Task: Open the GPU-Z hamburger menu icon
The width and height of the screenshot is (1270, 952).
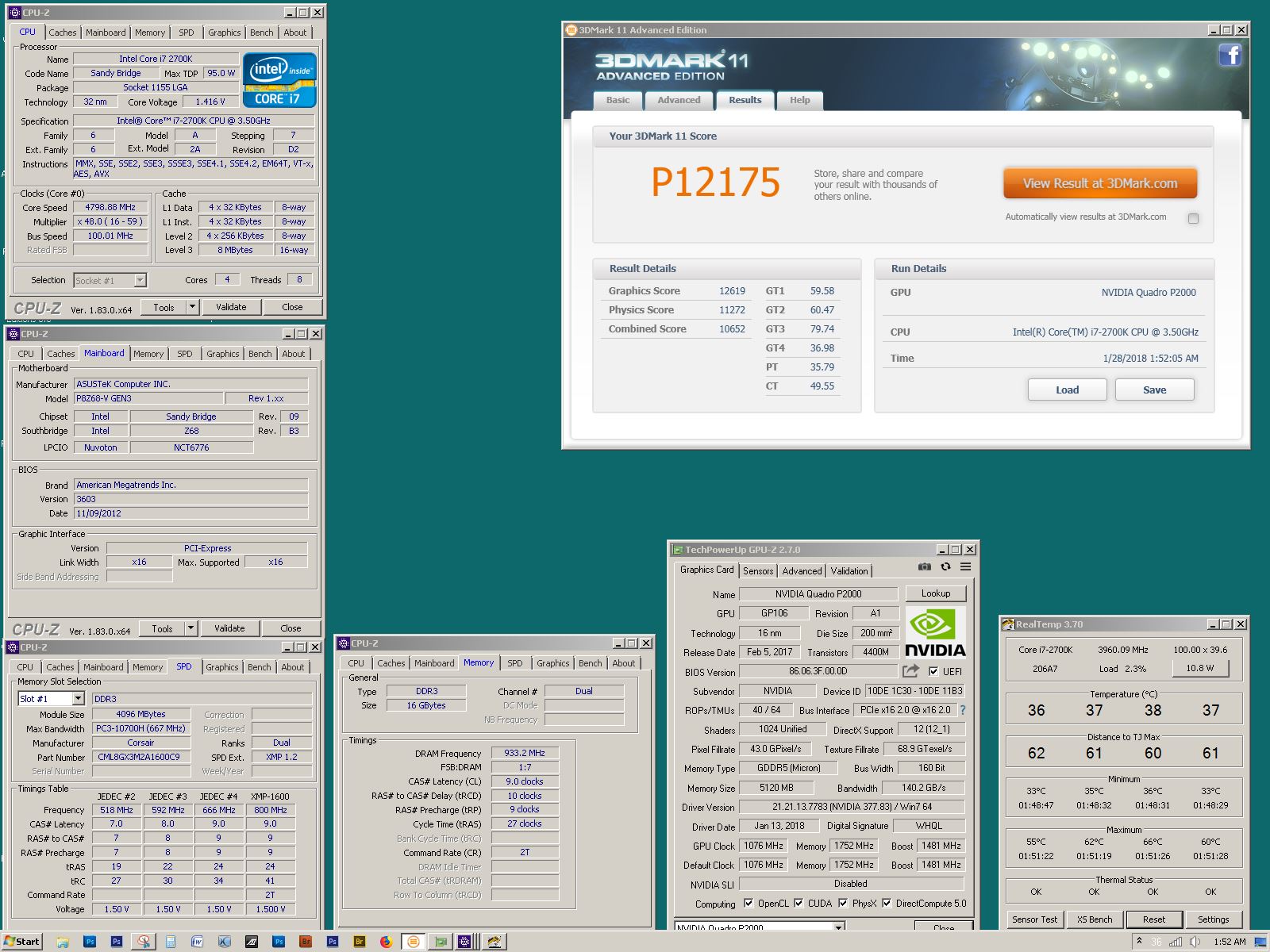Action: point(965,566)
